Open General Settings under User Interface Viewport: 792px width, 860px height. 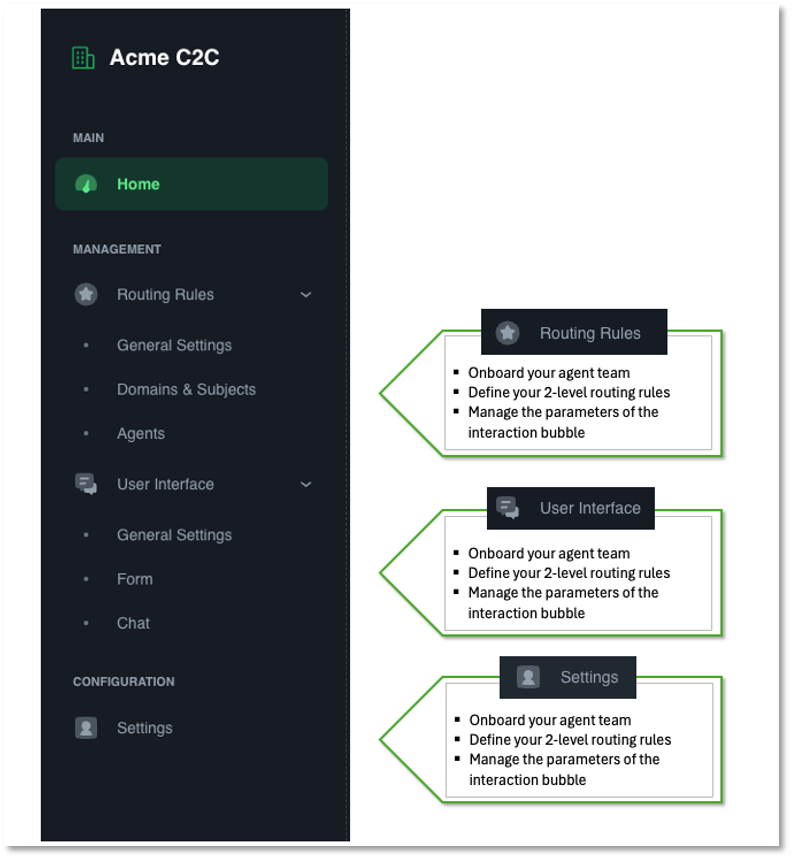(174, 535)
